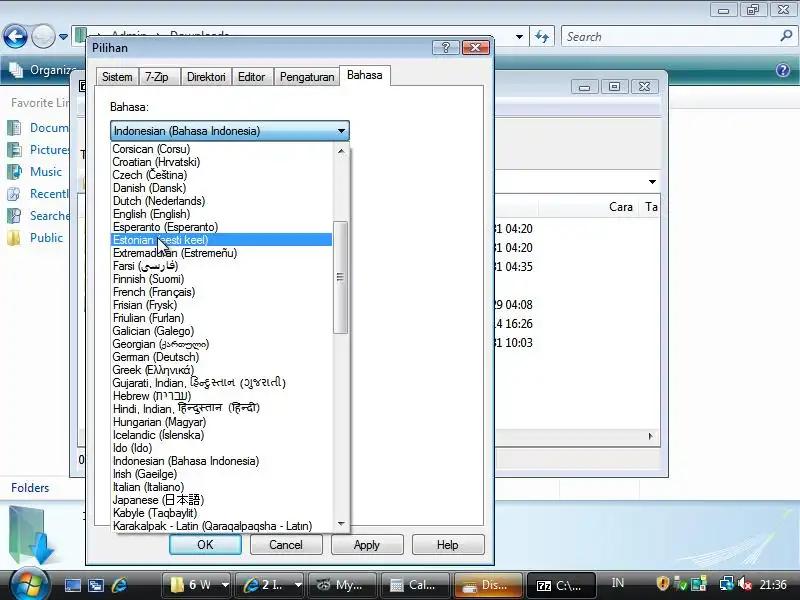This screenshot has width=800, height=600.
Task: Click the show desktop quick launch icon
Action: (x=72, y=585)
